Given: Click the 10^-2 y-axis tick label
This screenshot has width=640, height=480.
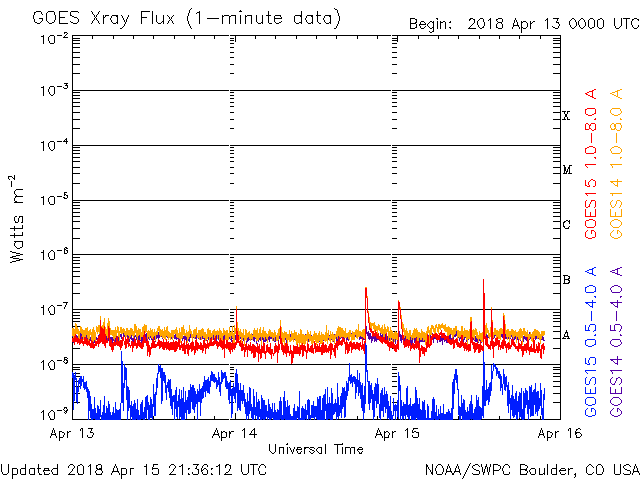Looking at the screenshot, I should point(54,39).
